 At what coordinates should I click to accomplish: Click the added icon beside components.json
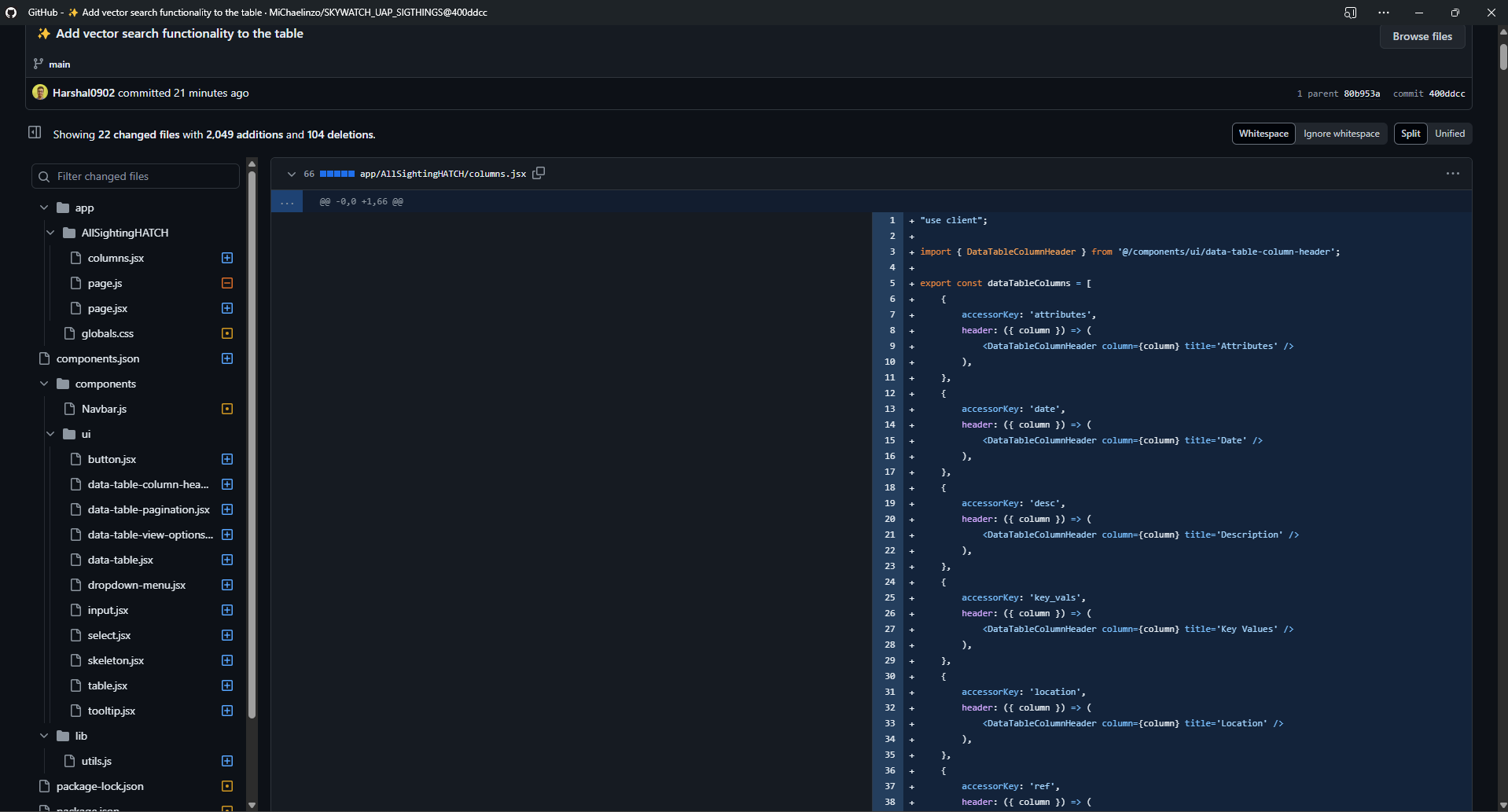click(x=227, y=358)
